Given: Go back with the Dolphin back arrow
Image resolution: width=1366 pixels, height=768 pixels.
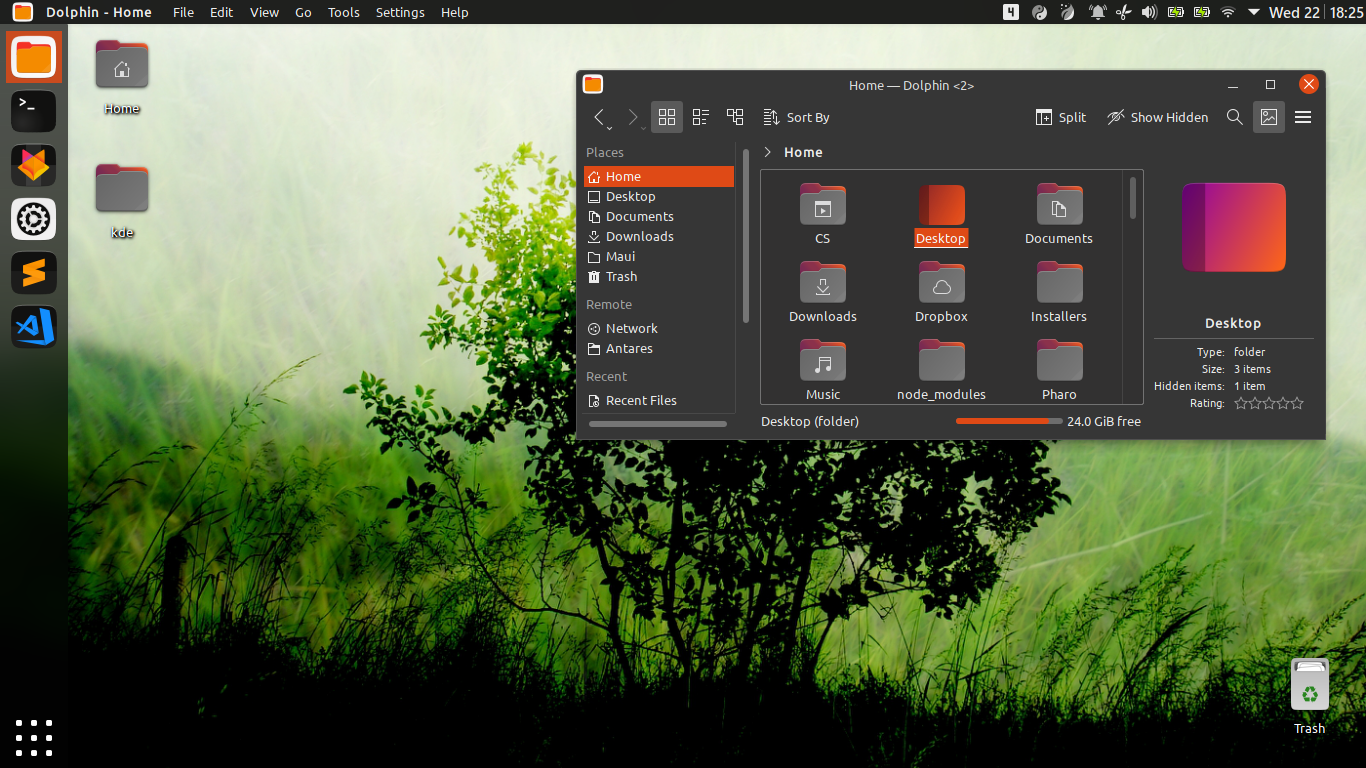Looking at the screenshot, I should coord(600,117).
